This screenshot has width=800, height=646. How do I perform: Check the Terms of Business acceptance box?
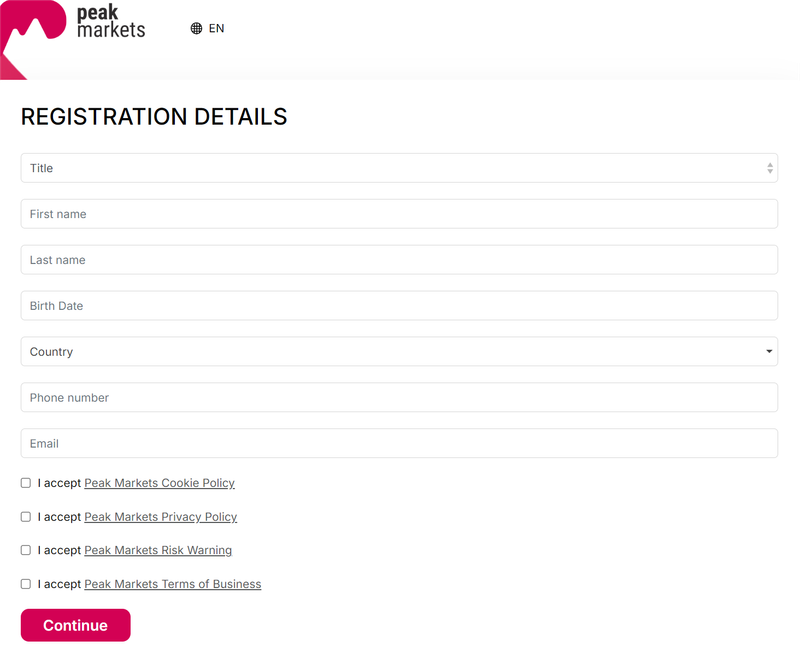tap(26, 584)
